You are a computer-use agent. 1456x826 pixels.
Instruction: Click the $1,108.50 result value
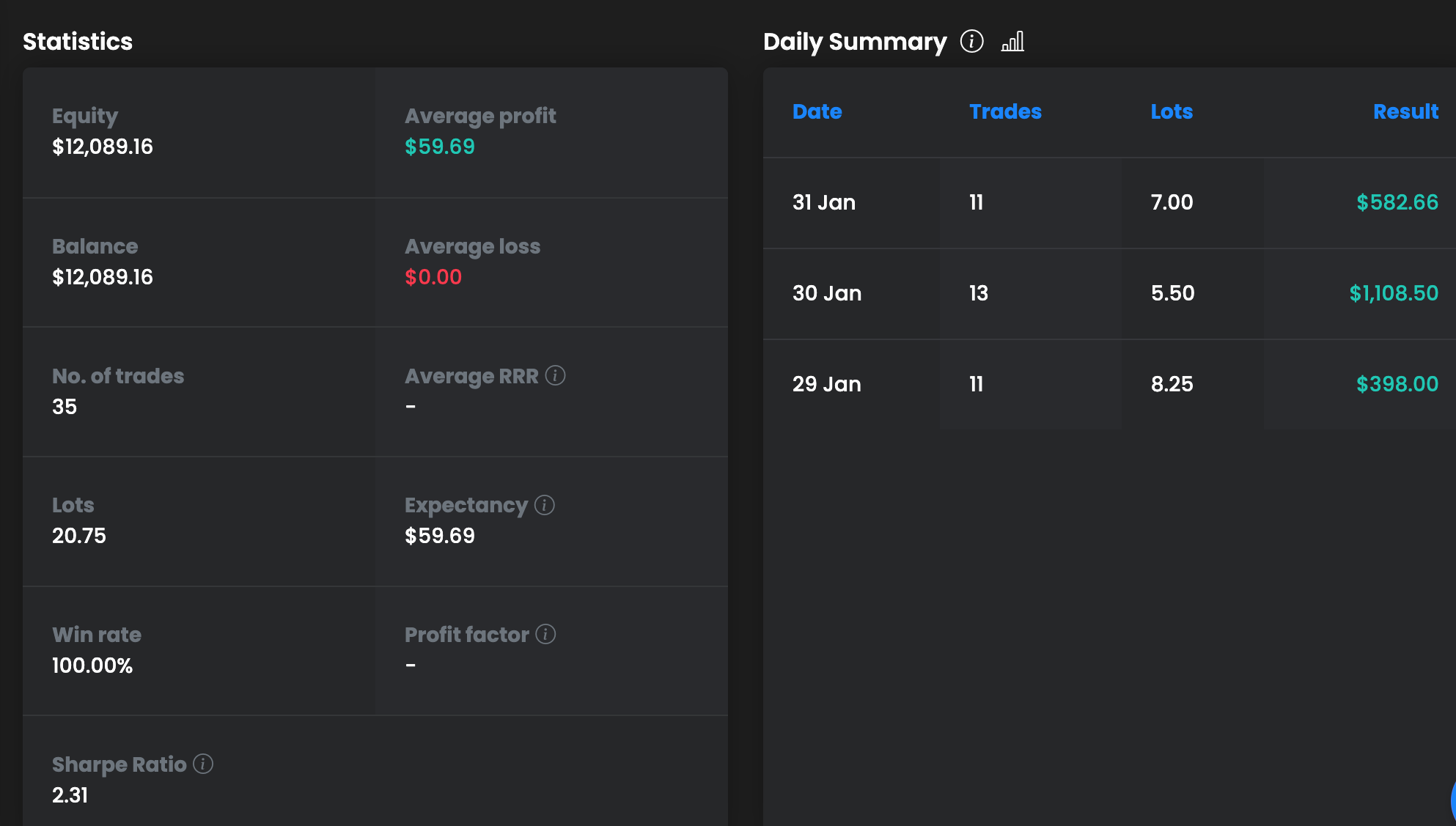coord(1393,293)
